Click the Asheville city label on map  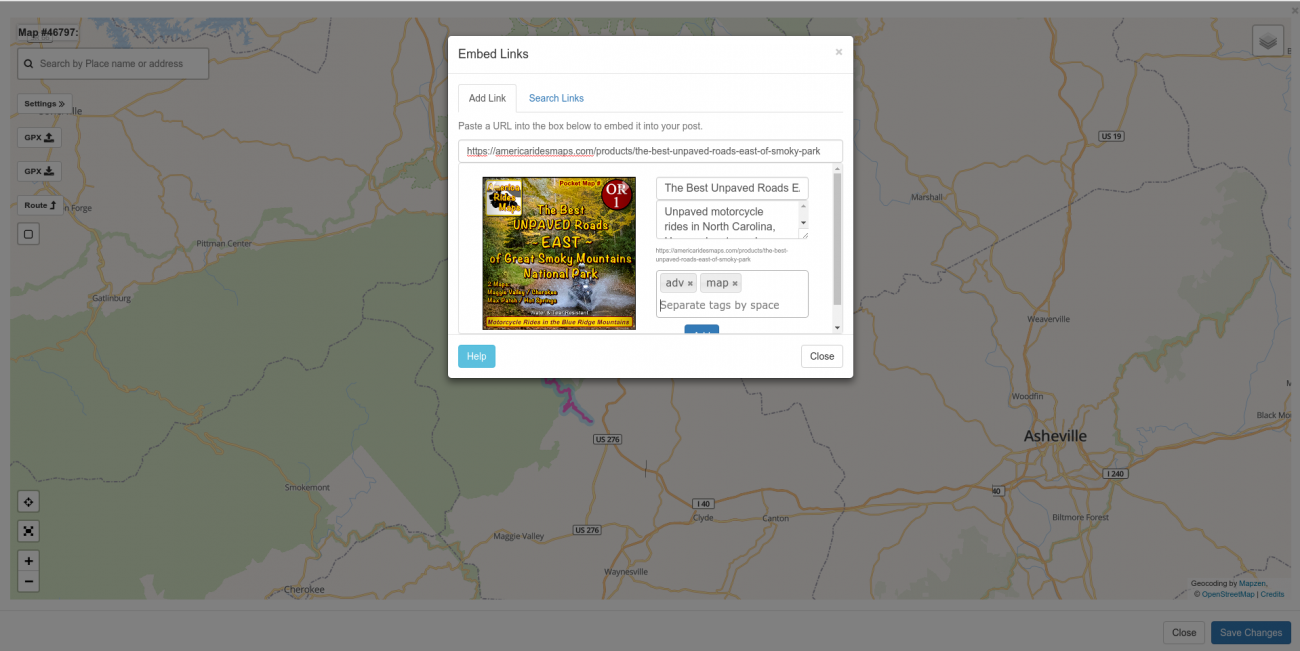tap(1055, 436)
